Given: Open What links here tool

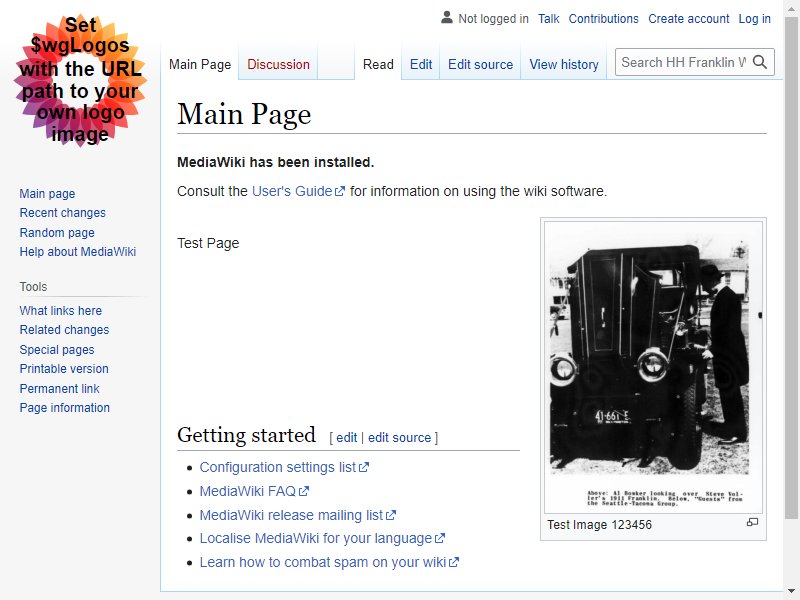Looking at the screenshot, I should click(x=61, y=311).
